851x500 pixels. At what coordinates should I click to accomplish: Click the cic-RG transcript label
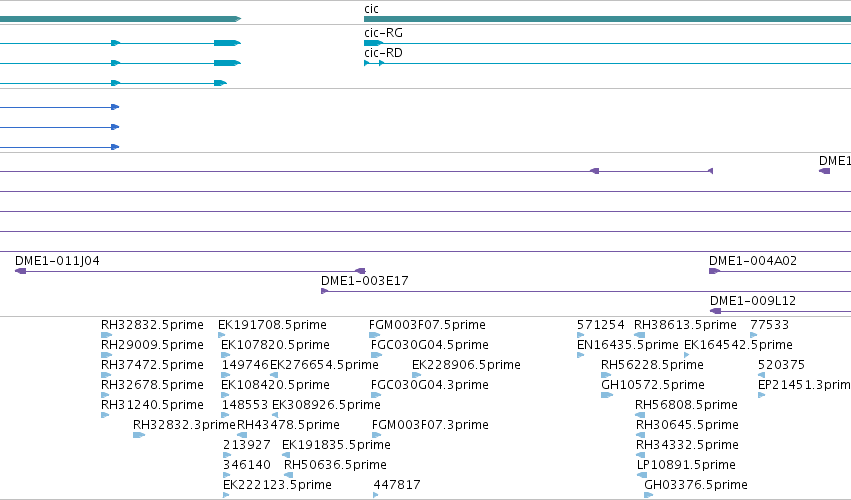pyautogui.click(x=383, y=33)
